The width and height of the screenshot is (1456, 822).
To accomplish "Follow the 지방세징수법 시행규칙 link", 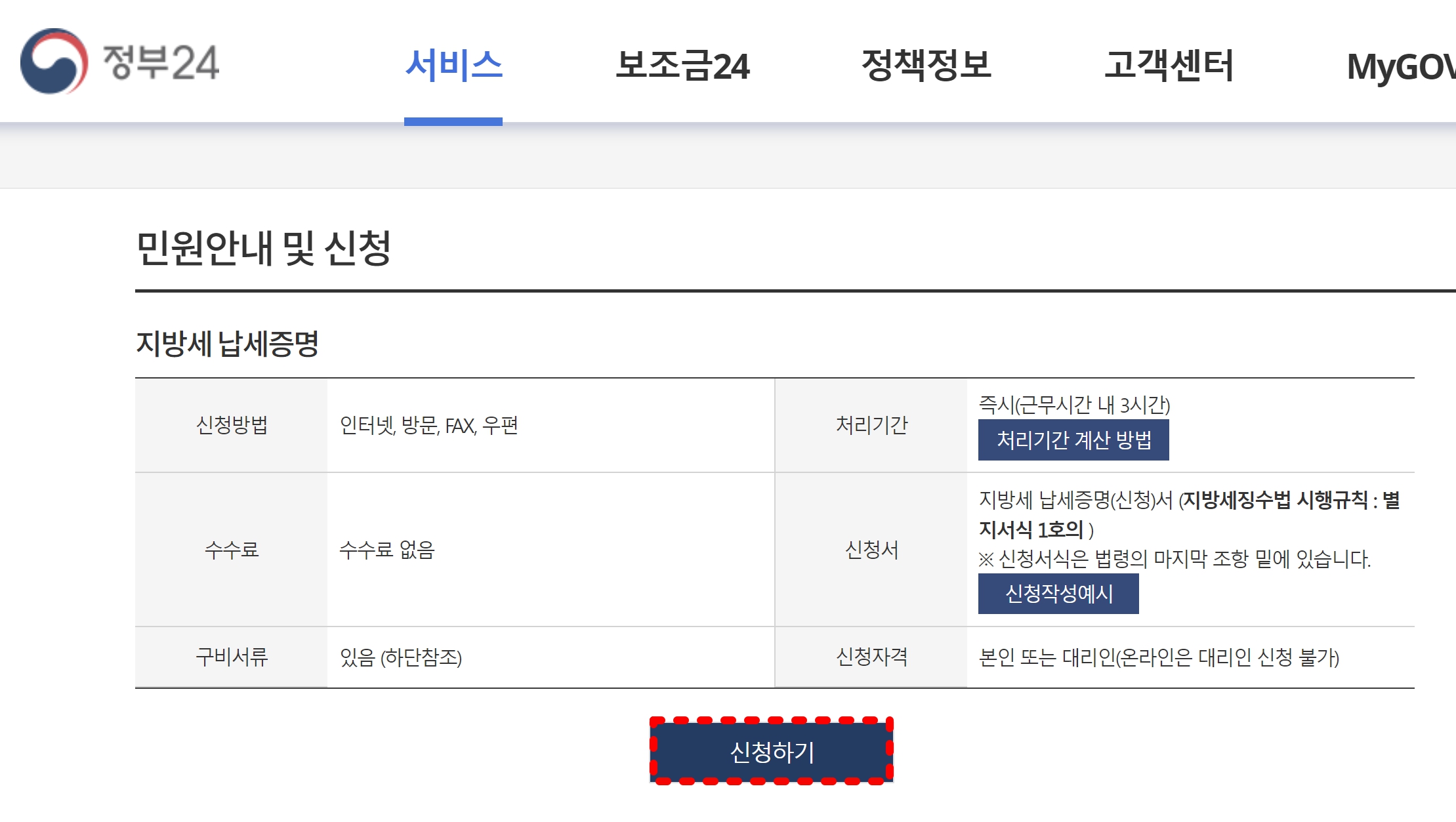I will tap(1276, 501).
